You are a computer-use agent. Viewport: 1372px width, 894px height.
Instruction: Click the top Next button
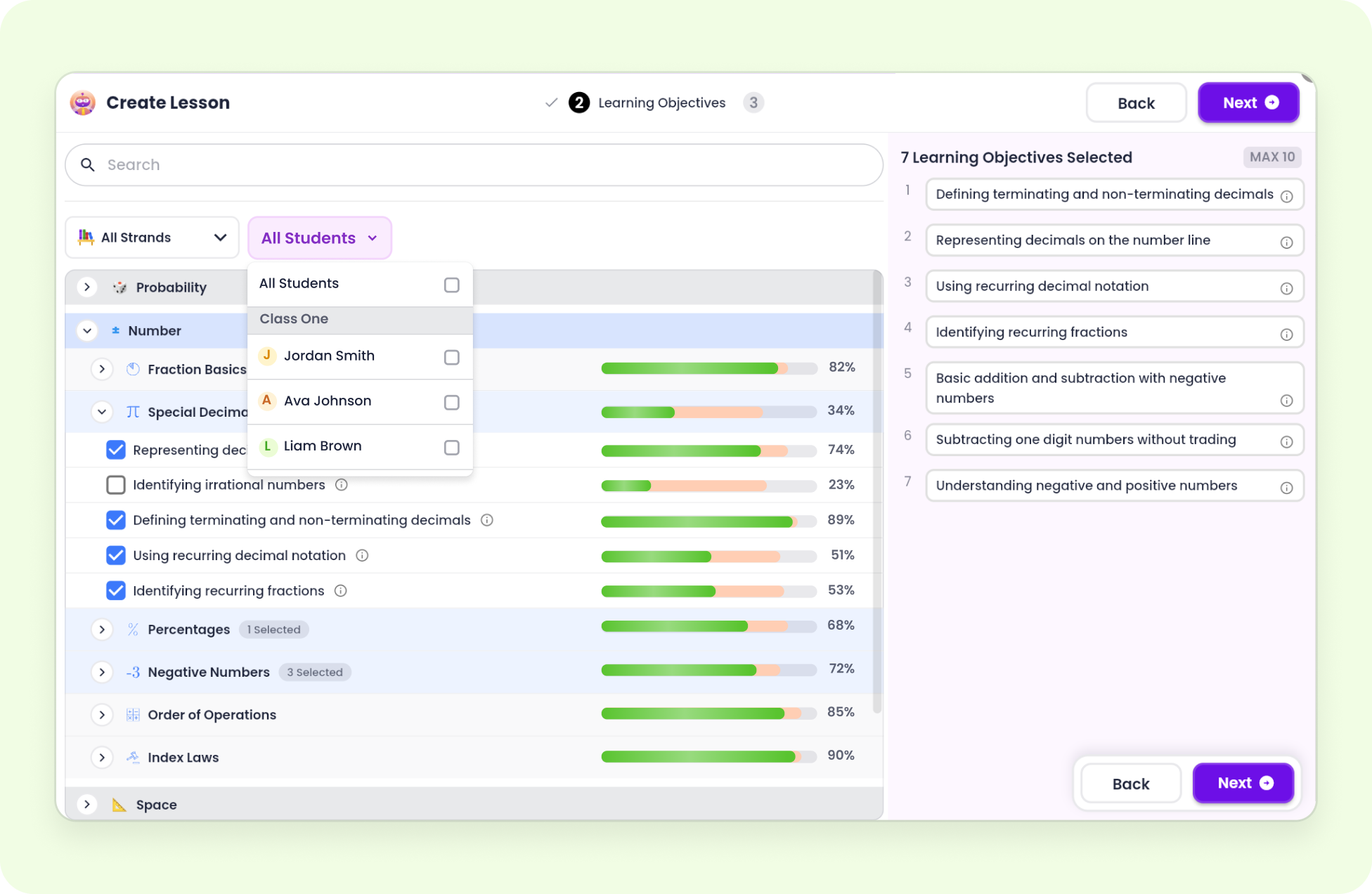pyautogui.click(x=1248, y=103)
